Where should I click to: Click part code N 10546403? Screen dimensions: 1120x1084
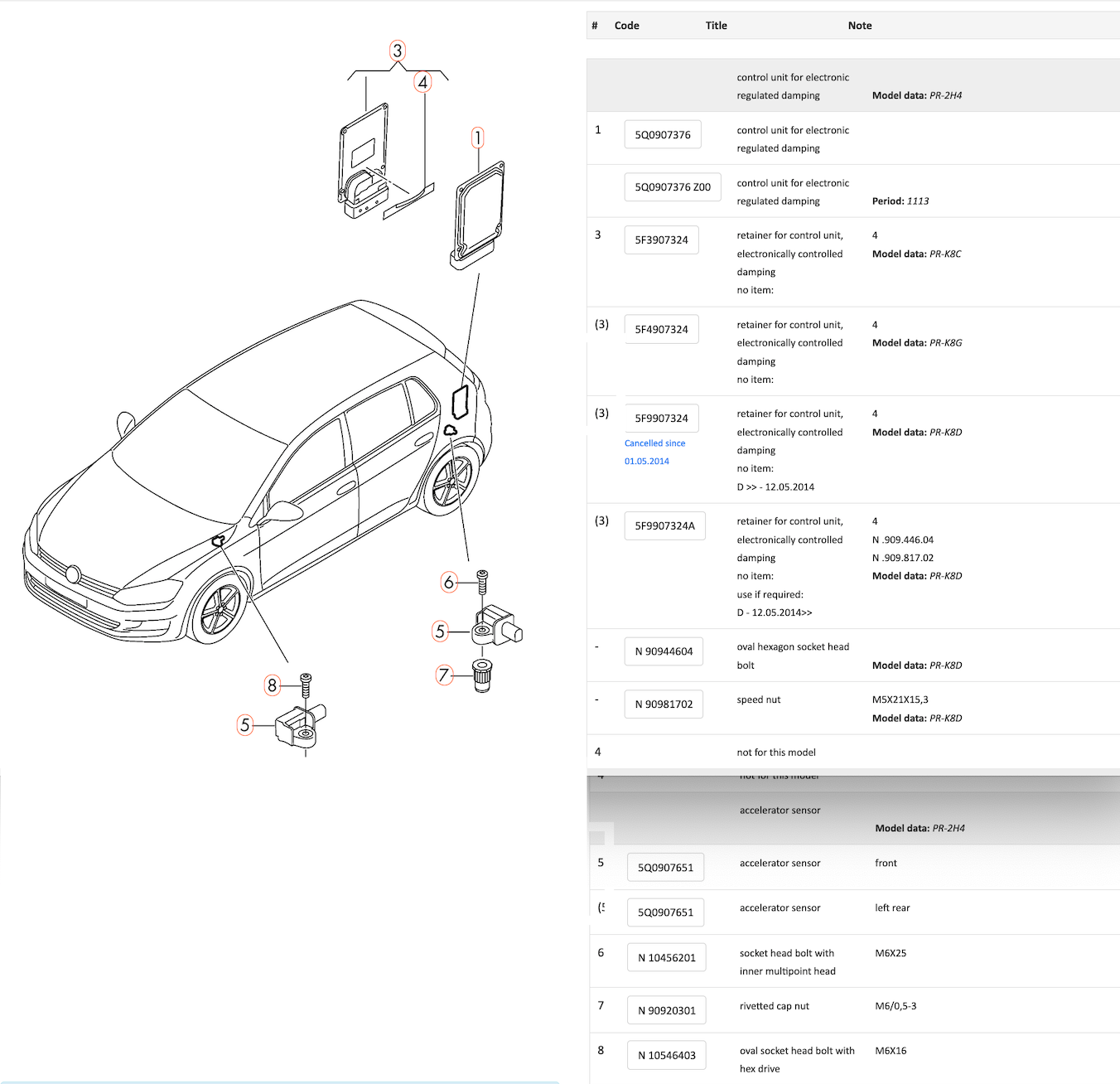[x=666, y=1056]
